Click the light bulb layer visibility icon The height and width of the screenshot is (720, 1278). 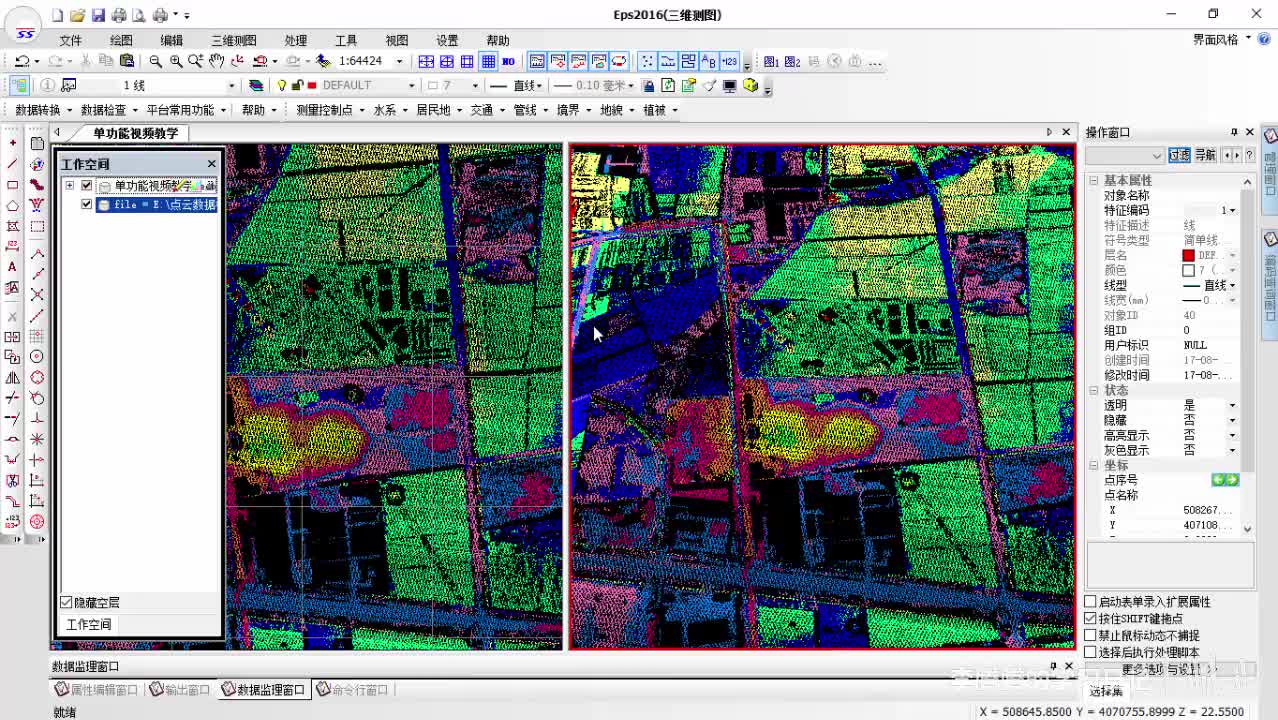click(282, 86)
